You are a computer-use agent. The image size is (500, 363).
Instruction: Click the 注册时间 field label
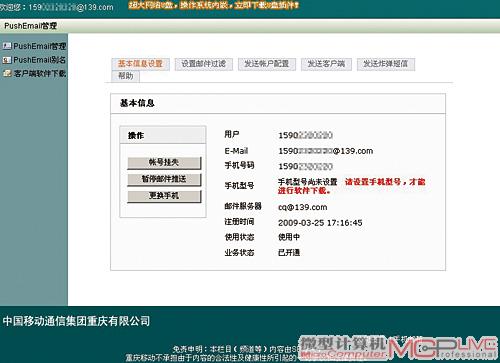pos(239,222)
